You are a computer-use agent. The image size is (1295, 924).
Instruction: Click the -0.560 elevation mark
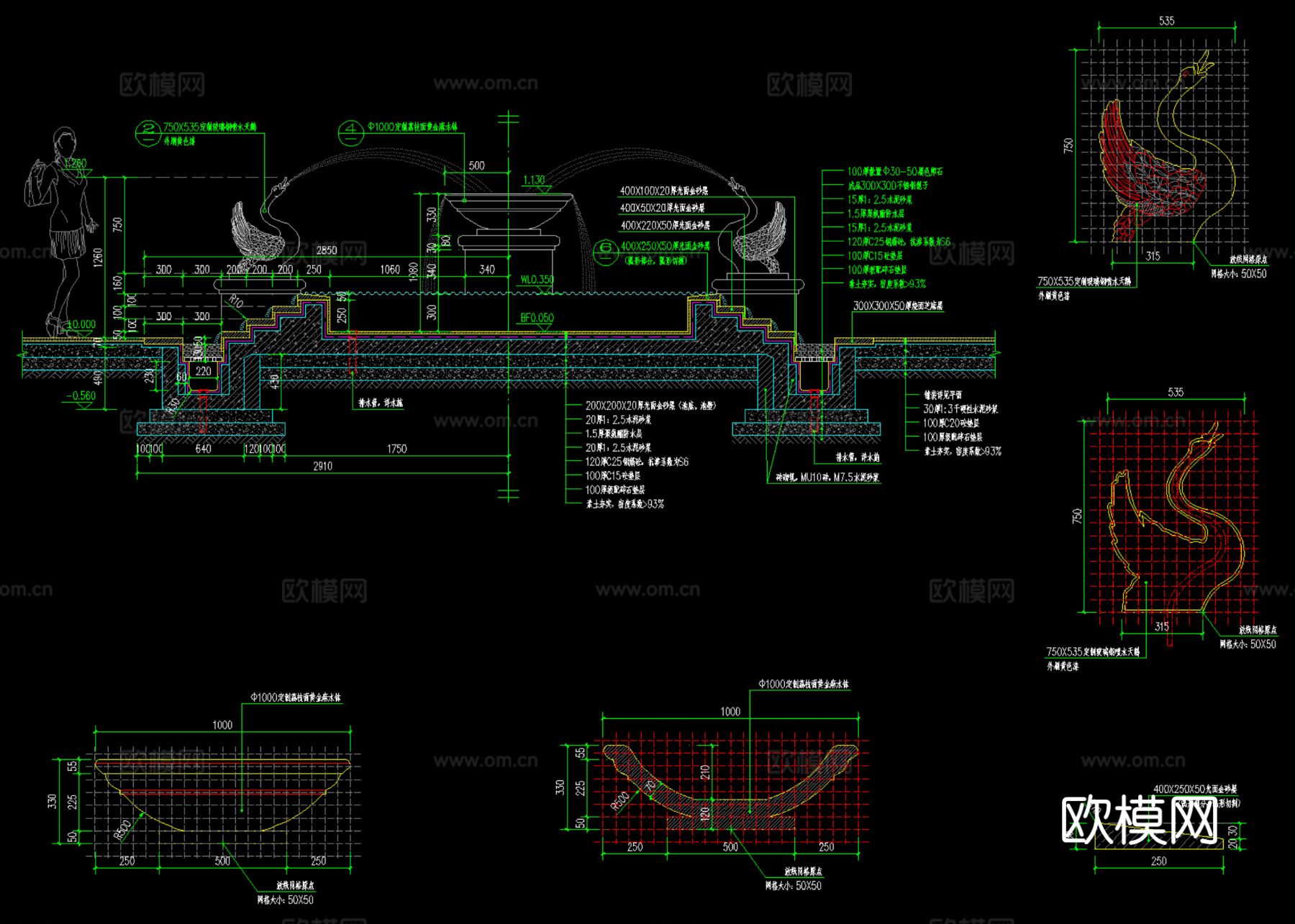coord(81,396)
